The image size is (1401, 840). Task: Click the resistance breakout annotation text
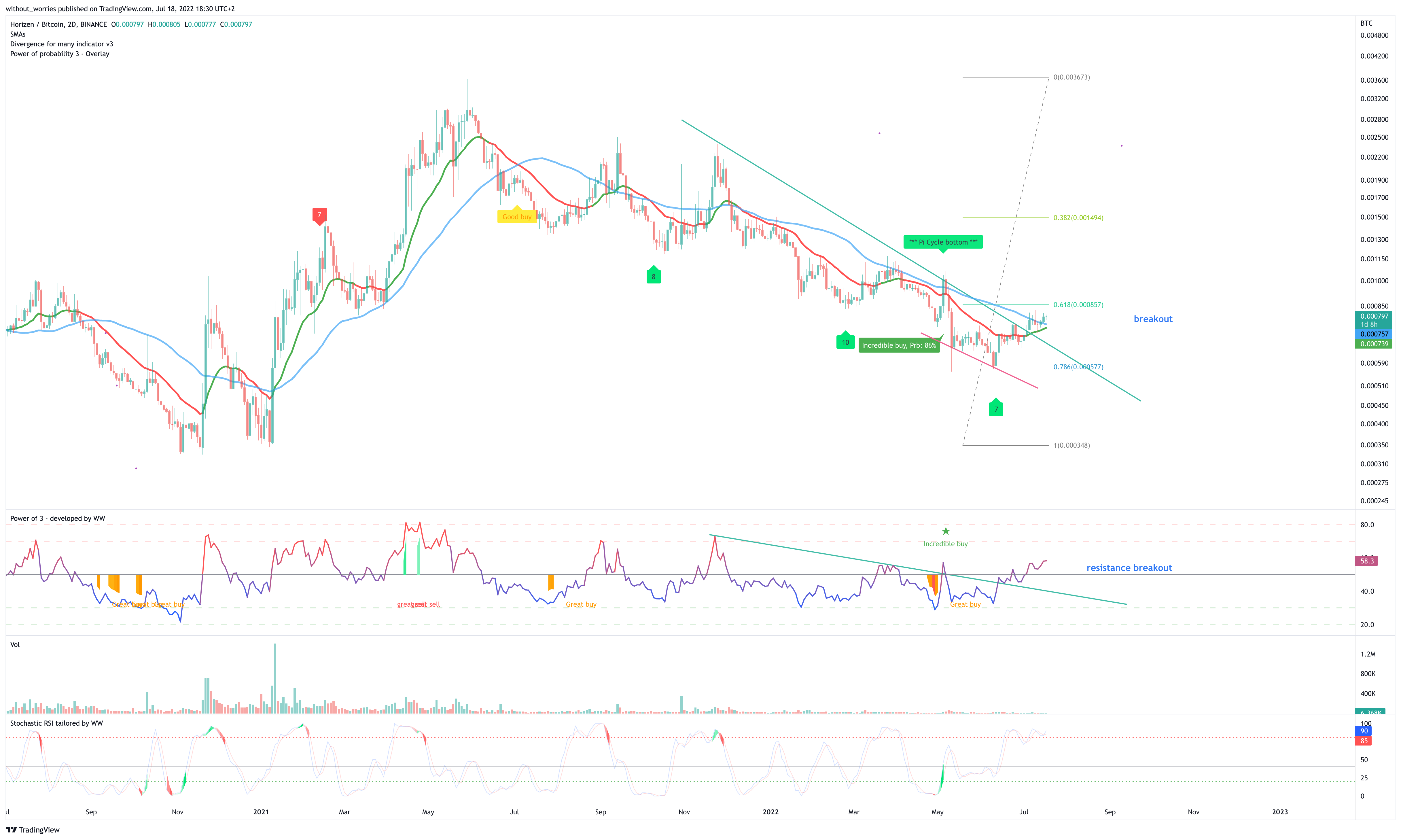1129,568
